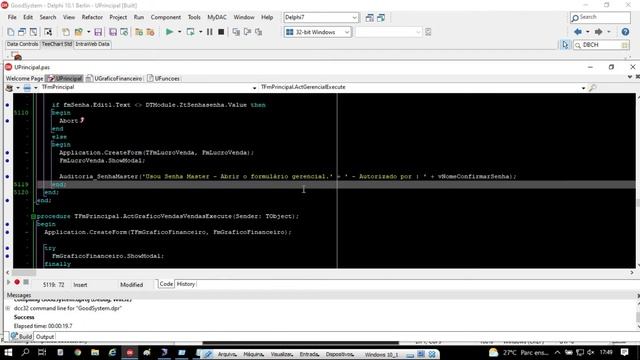
Task: Click the red record macro button
Action: pyautogui.click(x=17, y=282)
